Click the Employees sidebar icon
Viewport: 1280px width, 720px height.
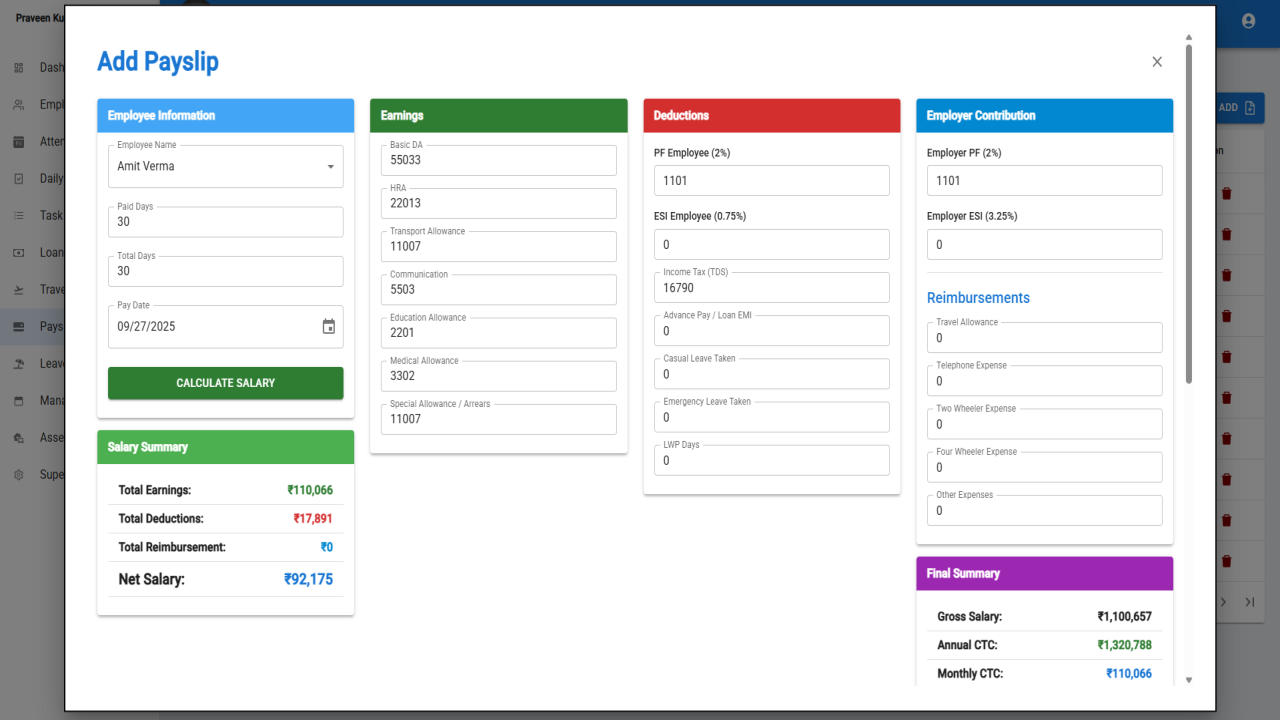[18, 104]
